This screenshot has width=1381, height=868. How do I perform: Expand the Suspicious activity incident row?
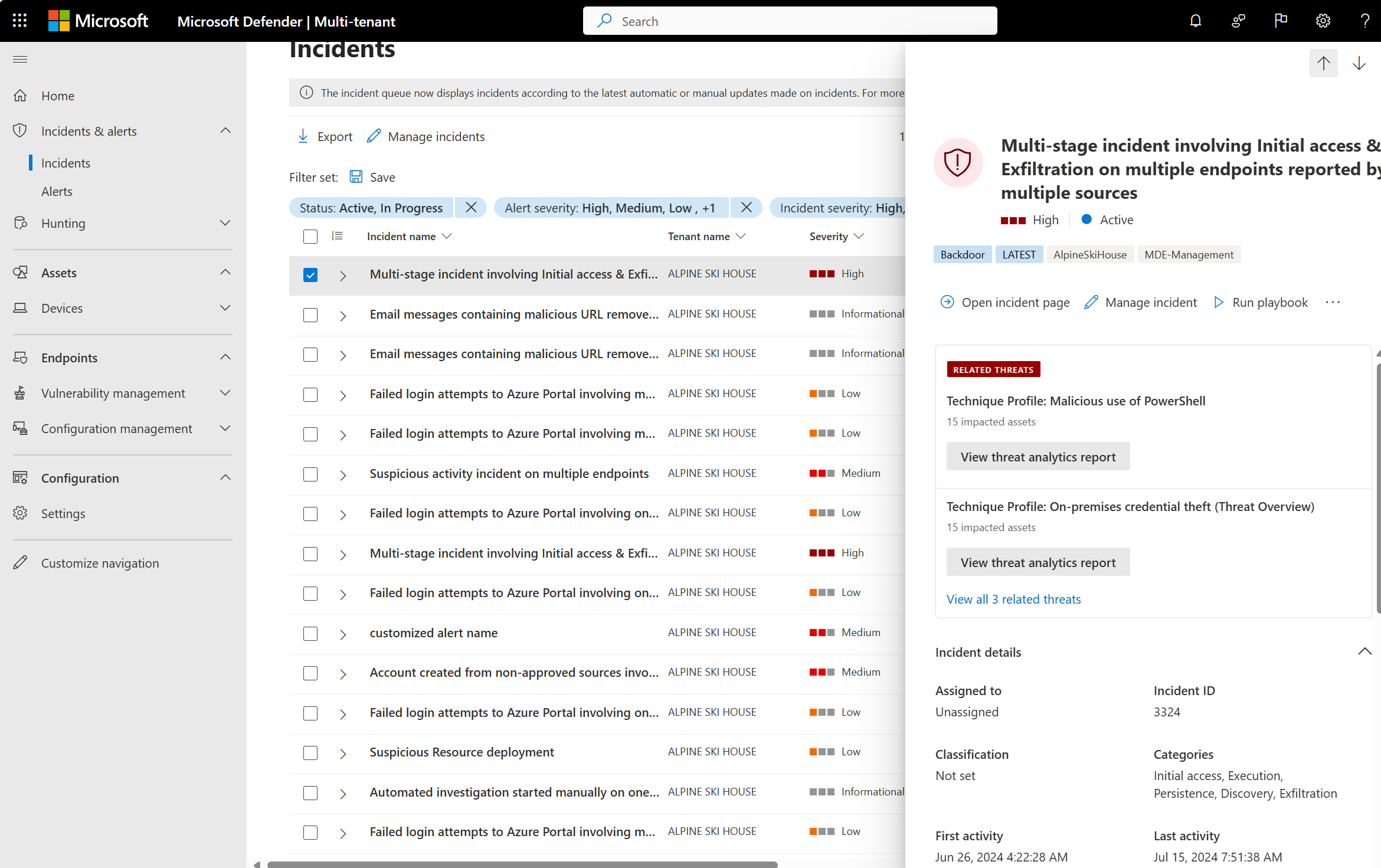343,475
